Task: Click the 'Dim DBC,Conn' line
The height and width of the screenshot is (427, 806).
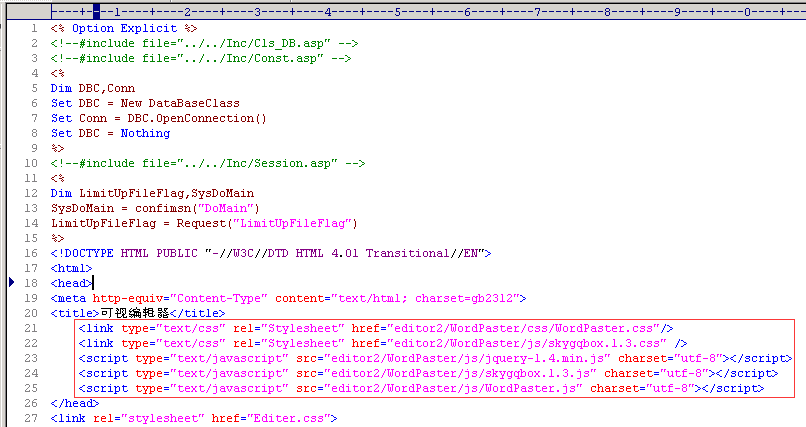Action: click(x=93, y=88)
